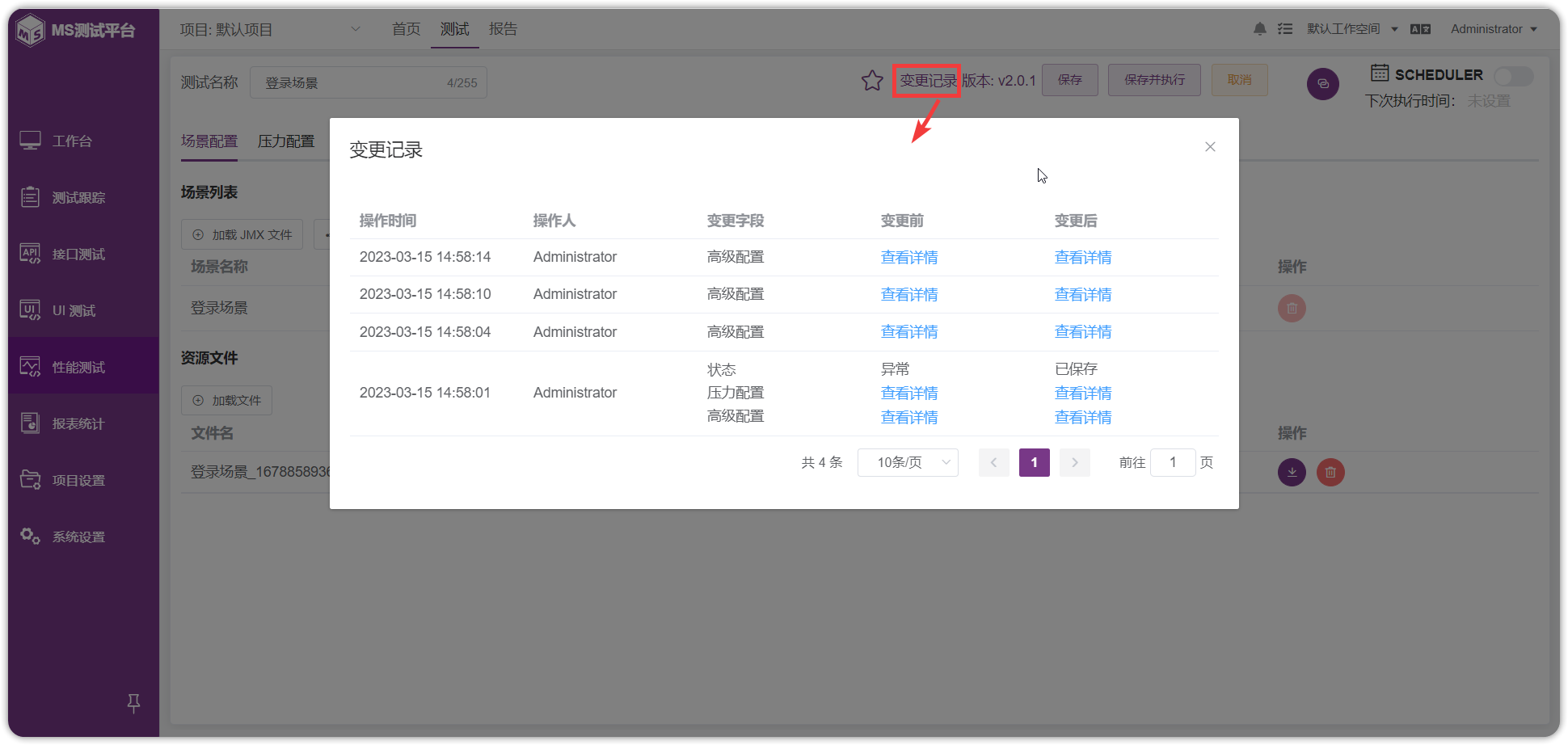The height and width of the screenshot is (745, 1568).
Task: Click the pin icon at the sidebar bottom
Action: (134, 703)
